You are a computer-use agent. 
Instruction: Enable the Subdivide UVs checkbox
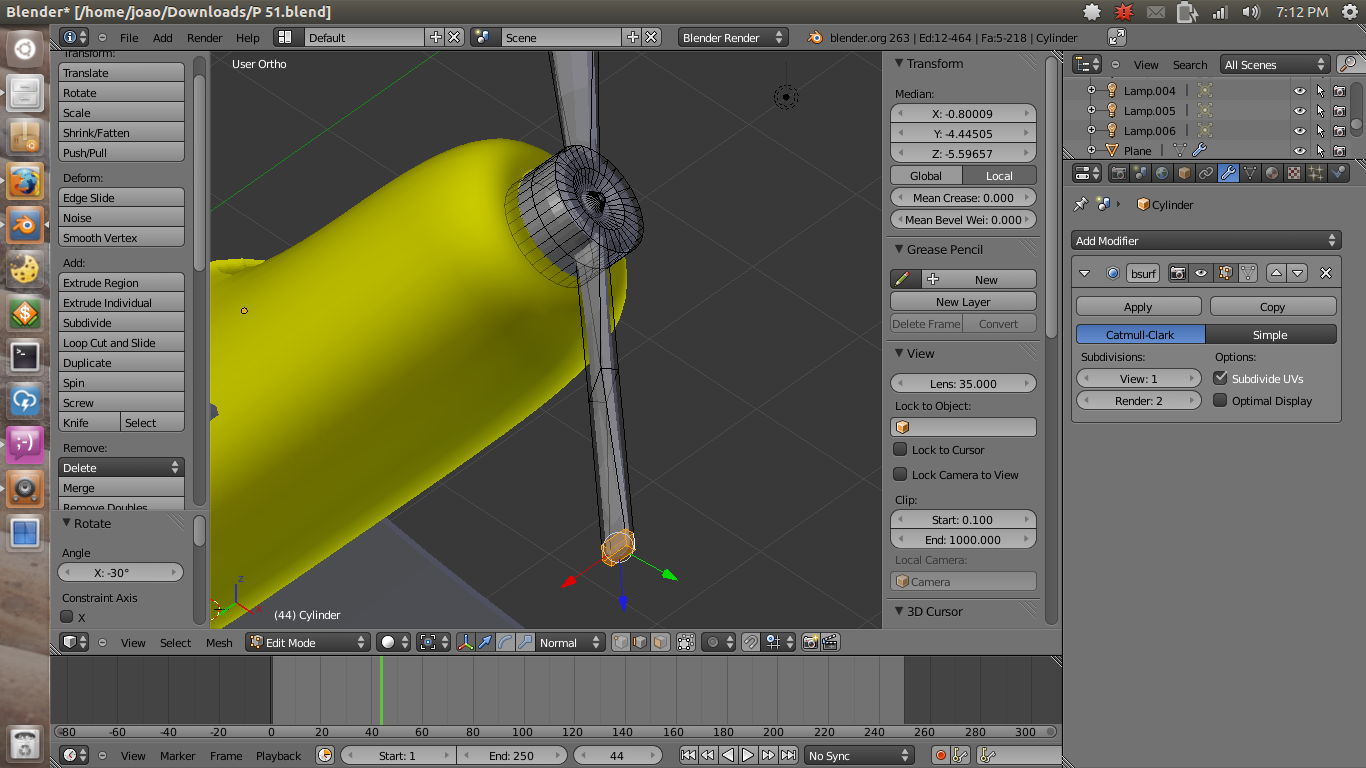1221,378
